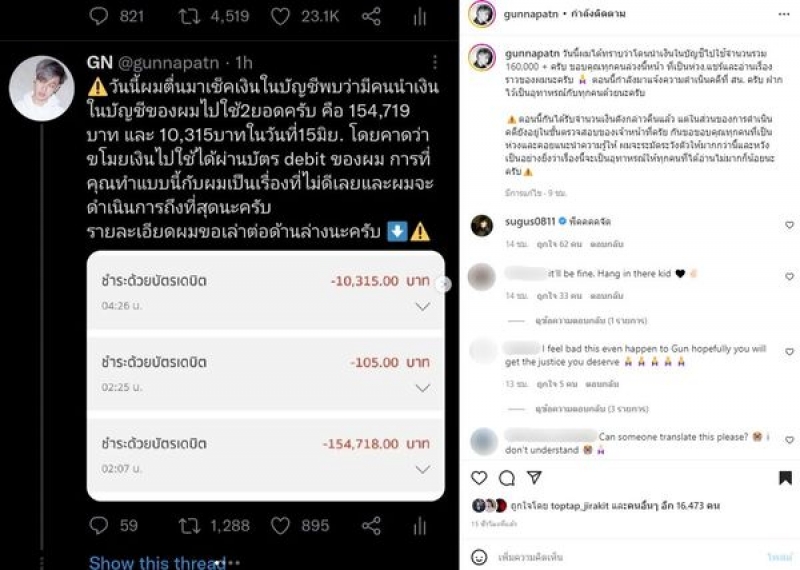
Task: Open emoji picker in comment box
Action: 479,557
